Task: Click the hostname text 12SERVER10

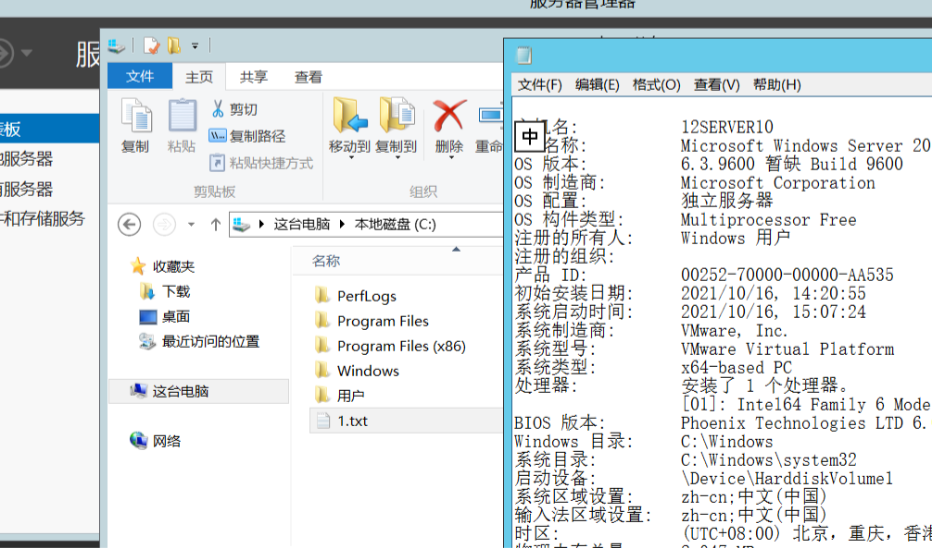Action: [x=727, y=127]
